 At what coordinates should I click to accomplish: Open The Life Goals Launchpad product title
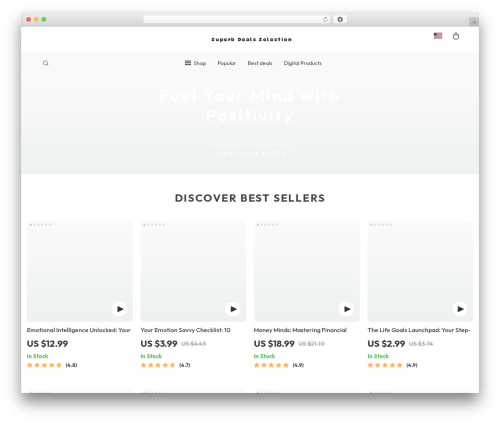click(x=419, y=330)
